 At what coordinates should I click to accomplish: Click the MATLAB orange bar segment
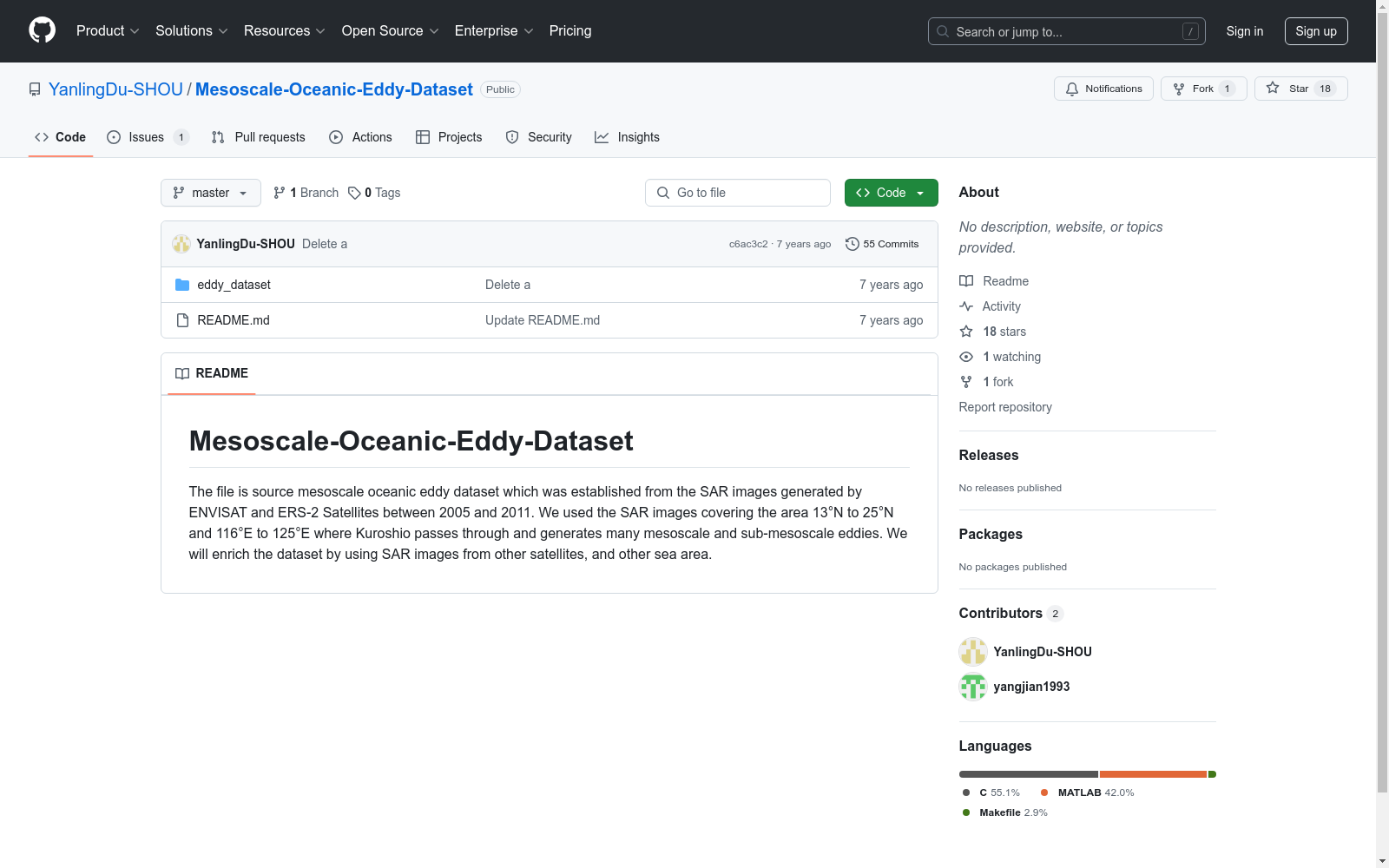click(x=1153, y=774)
